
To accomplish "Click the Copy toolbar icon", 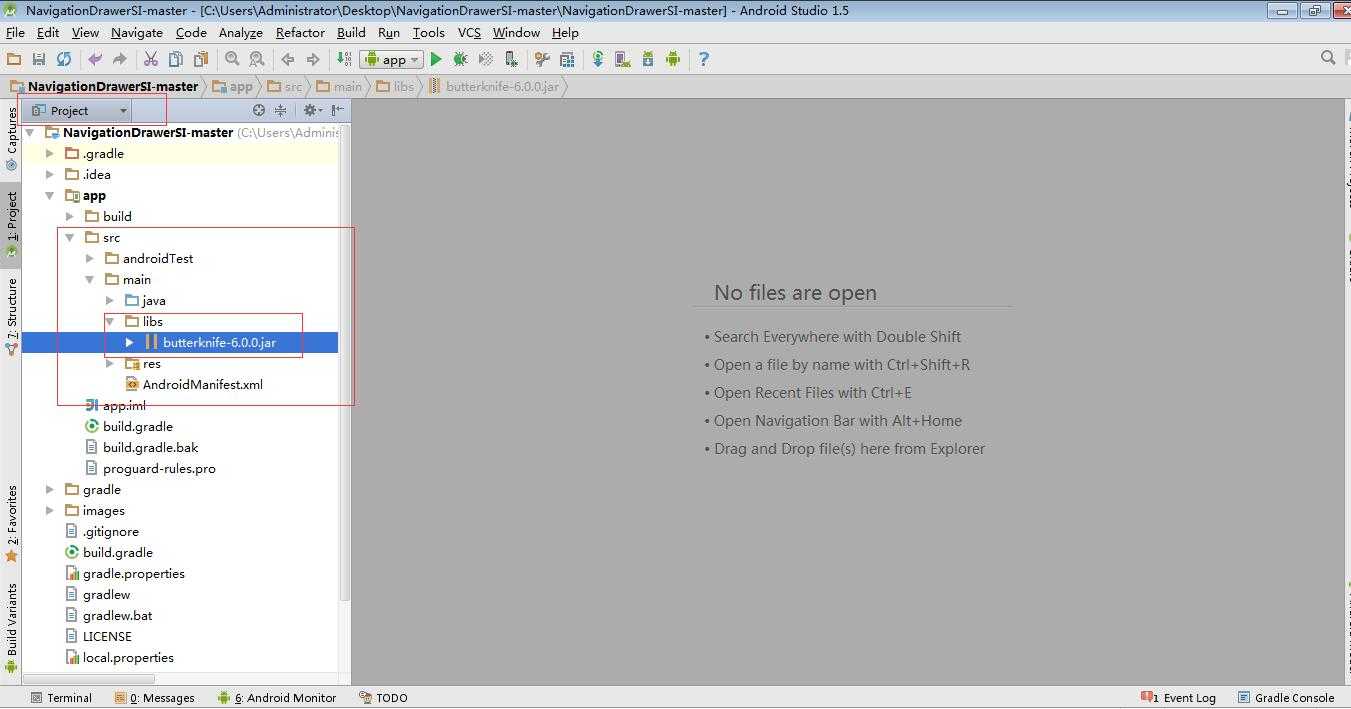I will coord(176,59).
